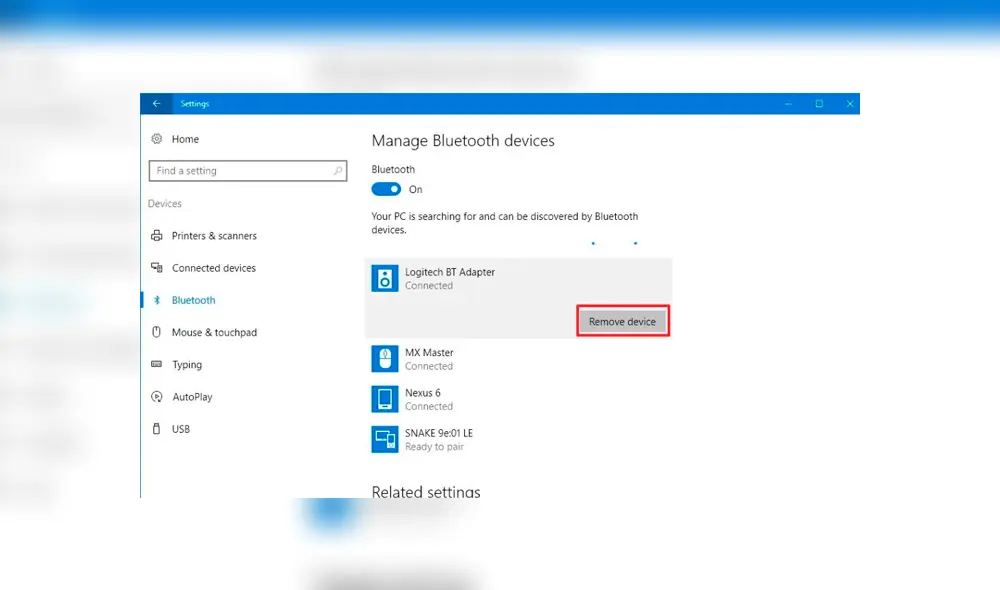
Task: Click the Find a setting search field
Action: pos(240,171)
